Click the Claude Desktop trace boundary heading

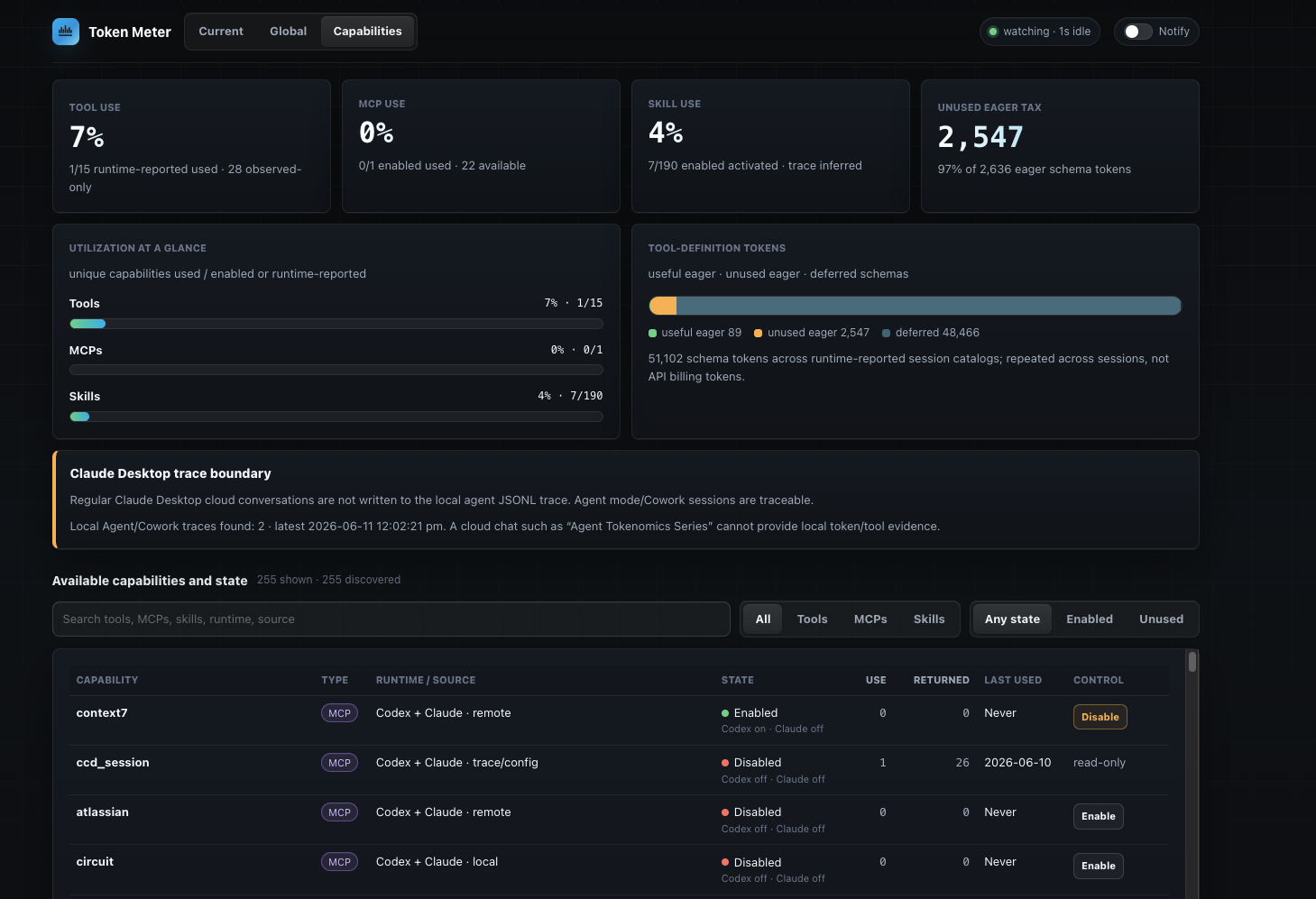pyautogui.click(x=170, y=473)
